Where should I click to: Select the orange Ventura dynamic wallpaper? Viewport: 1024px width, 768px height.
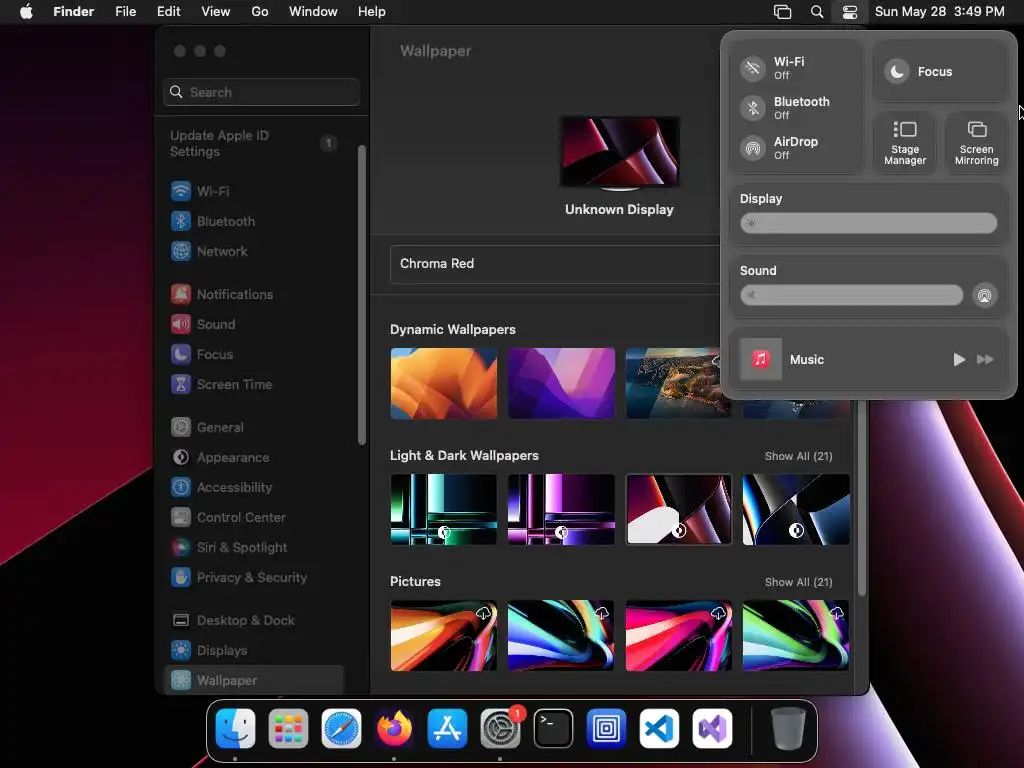tap(443, 383)
